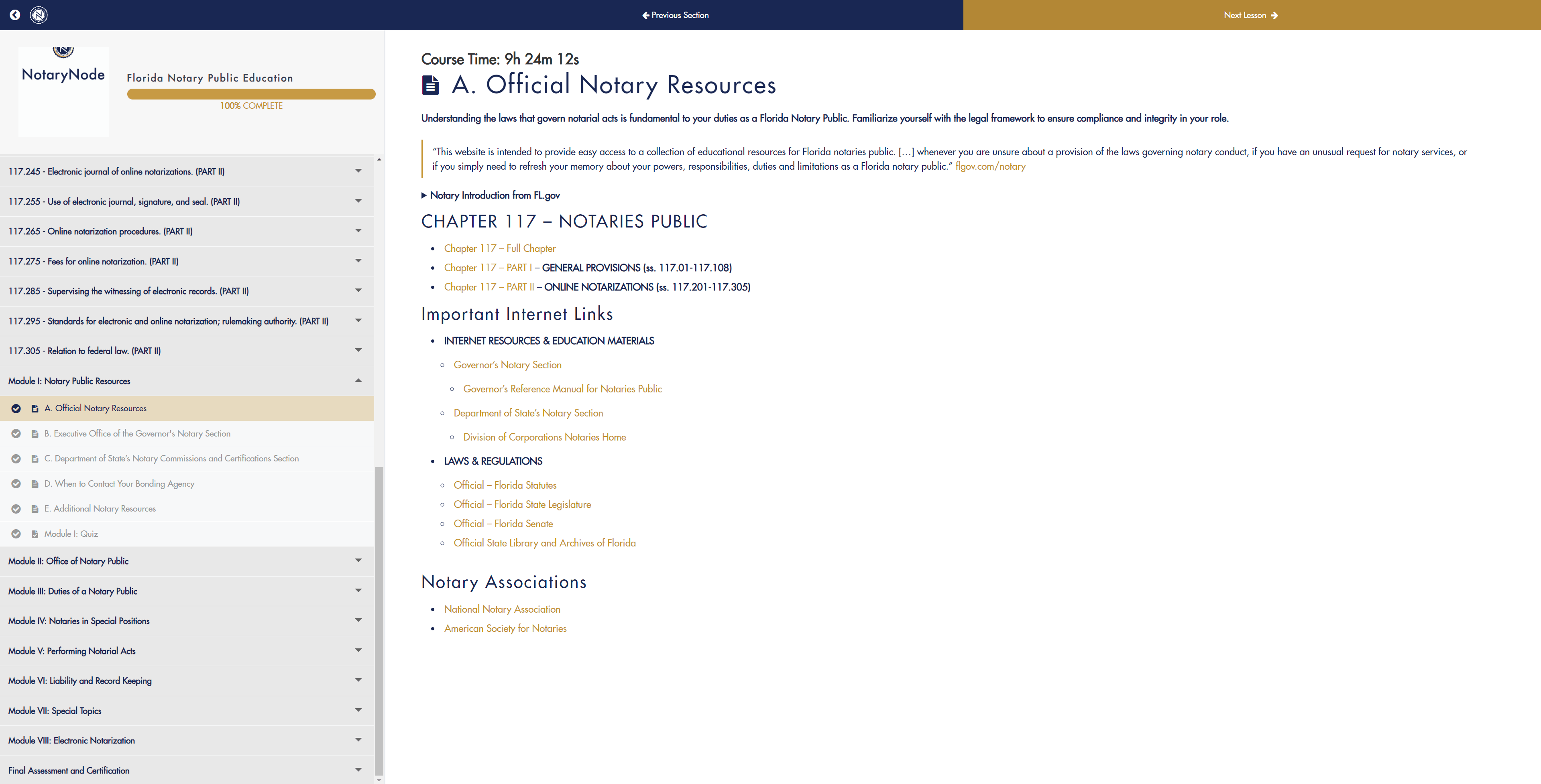Open the Chapter 117 – Full Chapter link
The image size is (1541, 784).
point(499,248)
